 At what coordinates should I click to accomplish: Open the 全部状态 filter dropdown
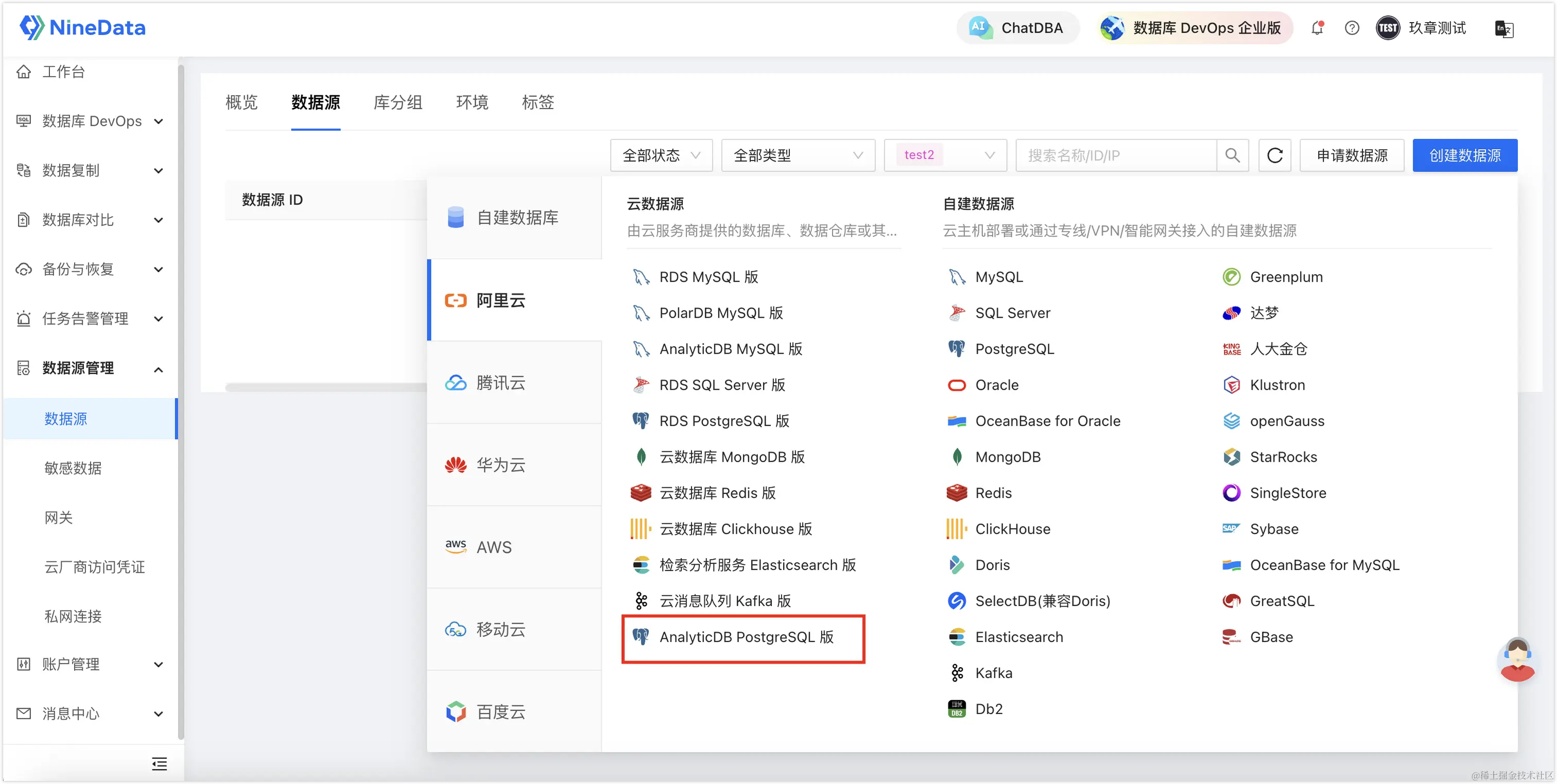(661, 155)
